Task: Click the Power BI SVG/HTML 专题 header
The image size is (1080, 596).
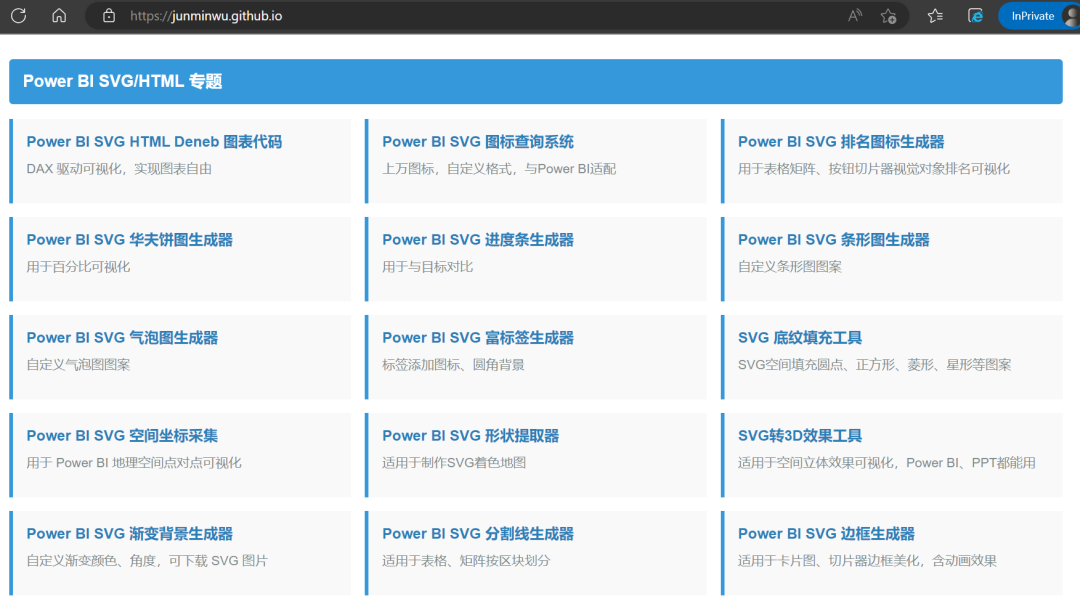Action: pyautogui.click(x=536, y=81)
